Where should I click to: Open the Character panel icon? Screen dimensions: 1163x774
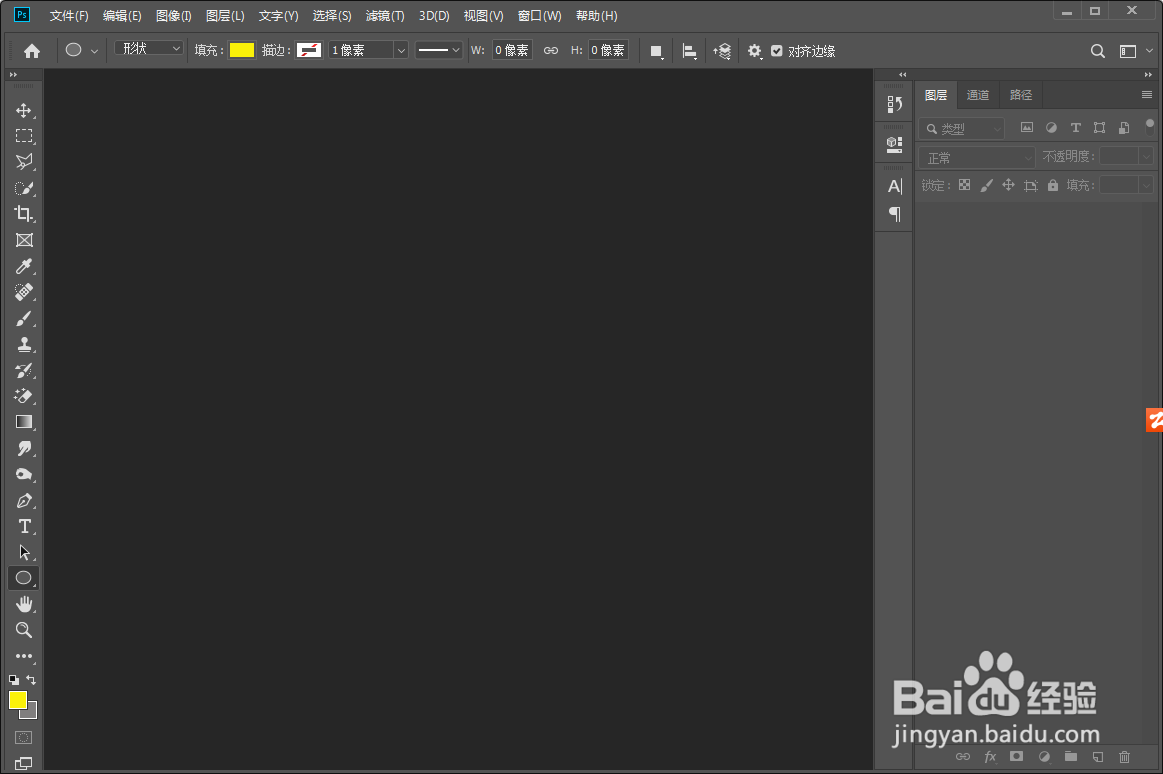[895, 186]
